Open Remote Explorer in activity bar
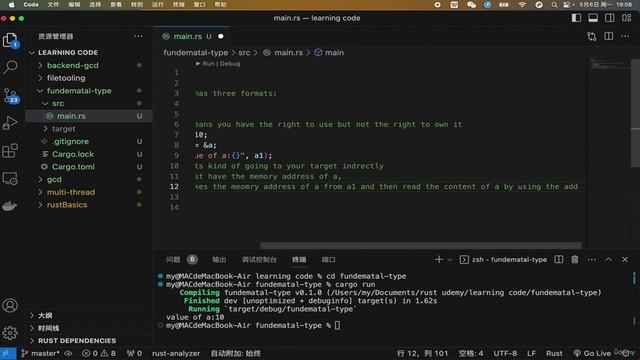640x360 pixels. click(10, 178)
